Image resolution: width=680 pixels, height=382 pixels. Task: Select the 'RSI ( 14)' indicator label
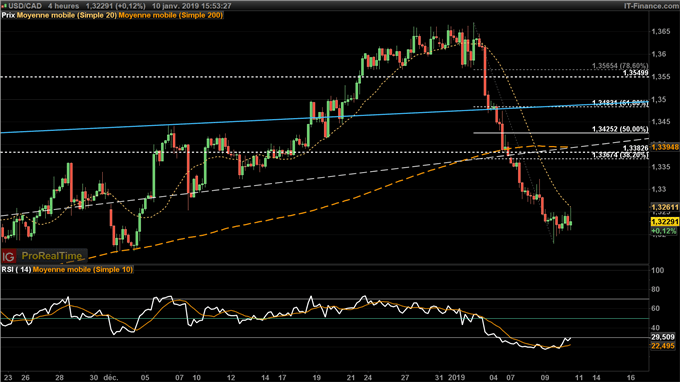click(x=16, y=270)
